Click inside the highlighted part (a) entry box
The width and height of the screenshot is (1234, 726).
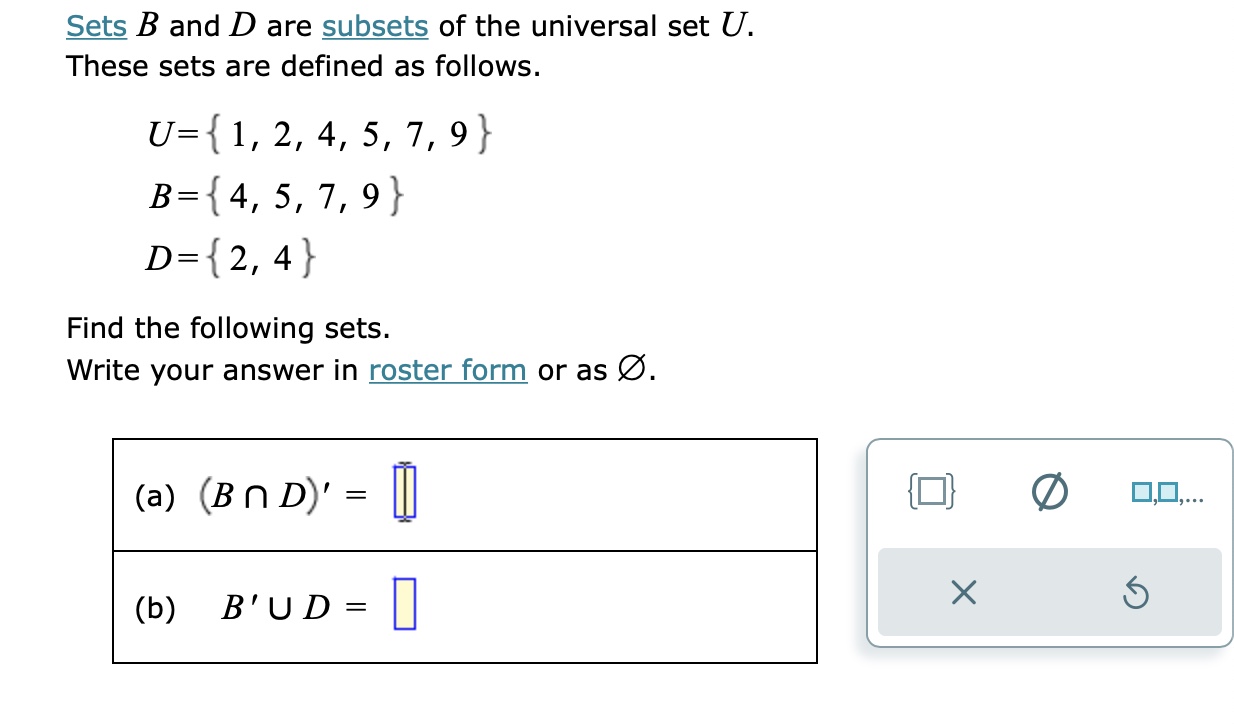(x=404, y=490)
